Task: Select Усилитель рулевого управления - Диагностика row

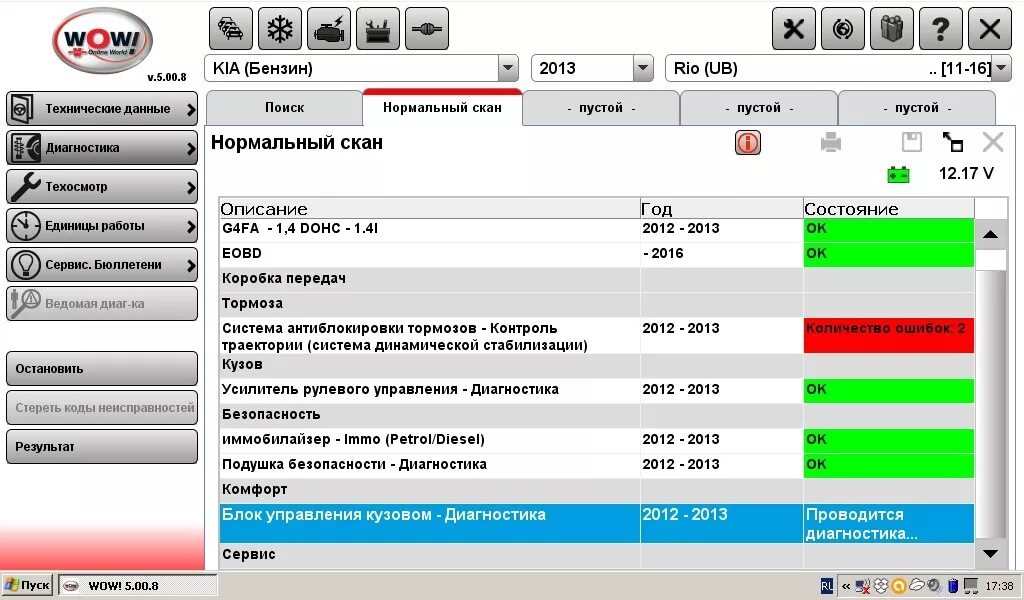Action: tap(596, 390)
